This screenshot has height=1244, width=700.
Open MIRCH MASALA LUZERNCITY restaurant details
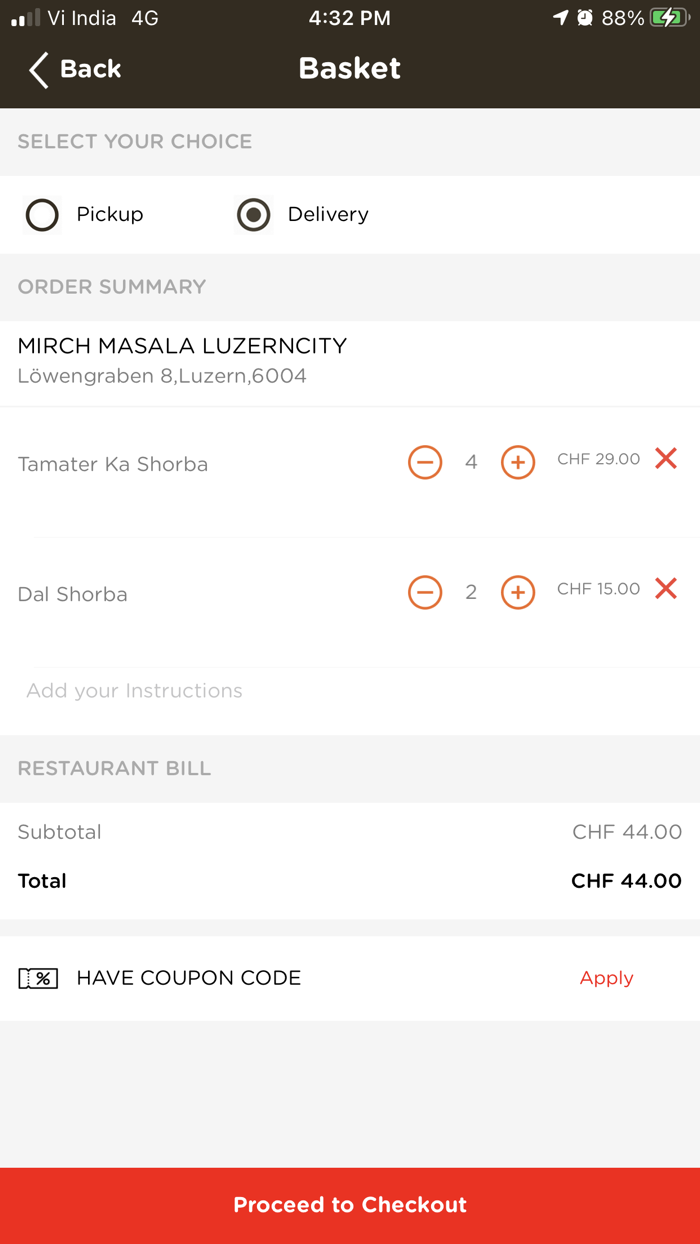(182, 345)
